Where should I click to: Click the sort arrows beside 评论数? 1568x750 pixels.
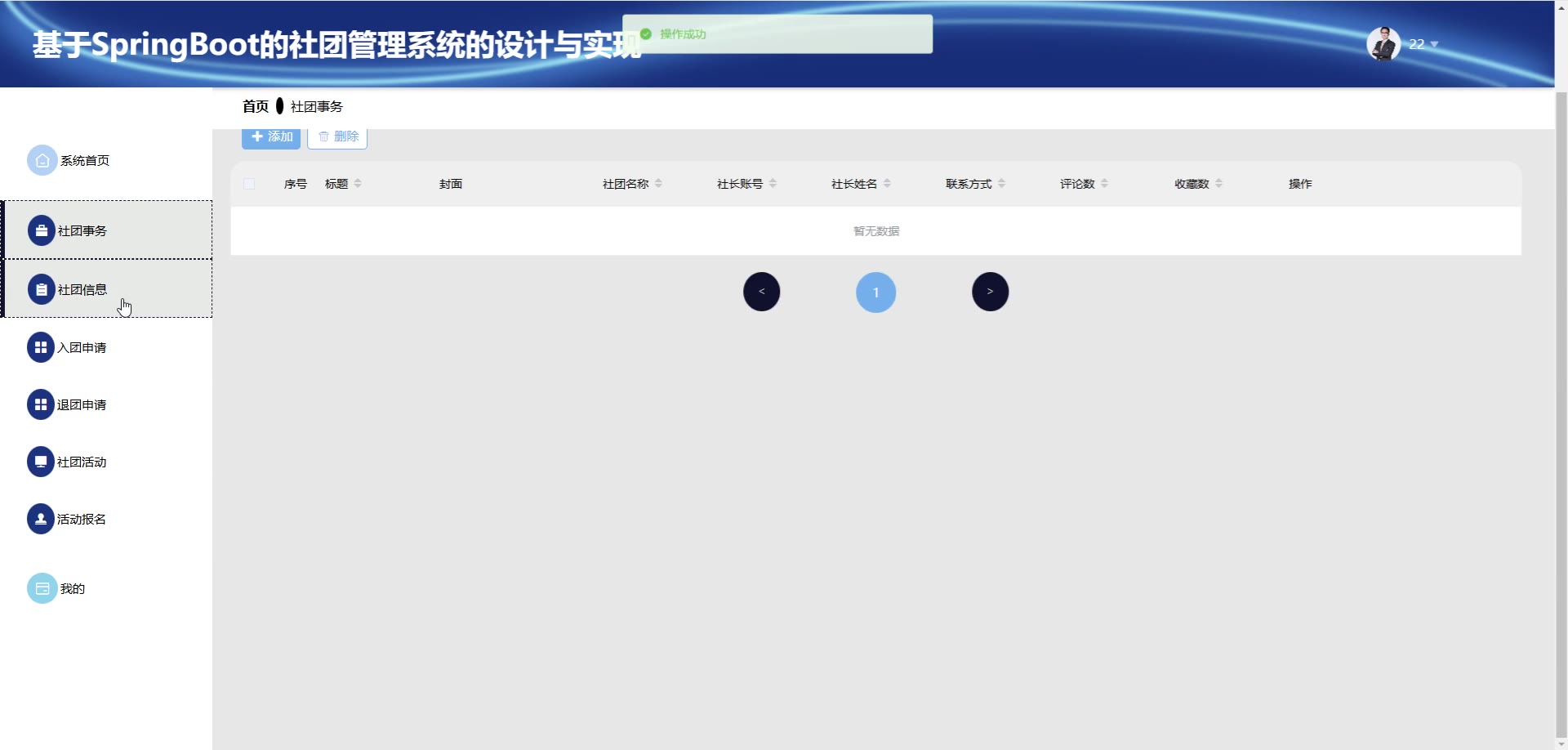pos(1104,184)
